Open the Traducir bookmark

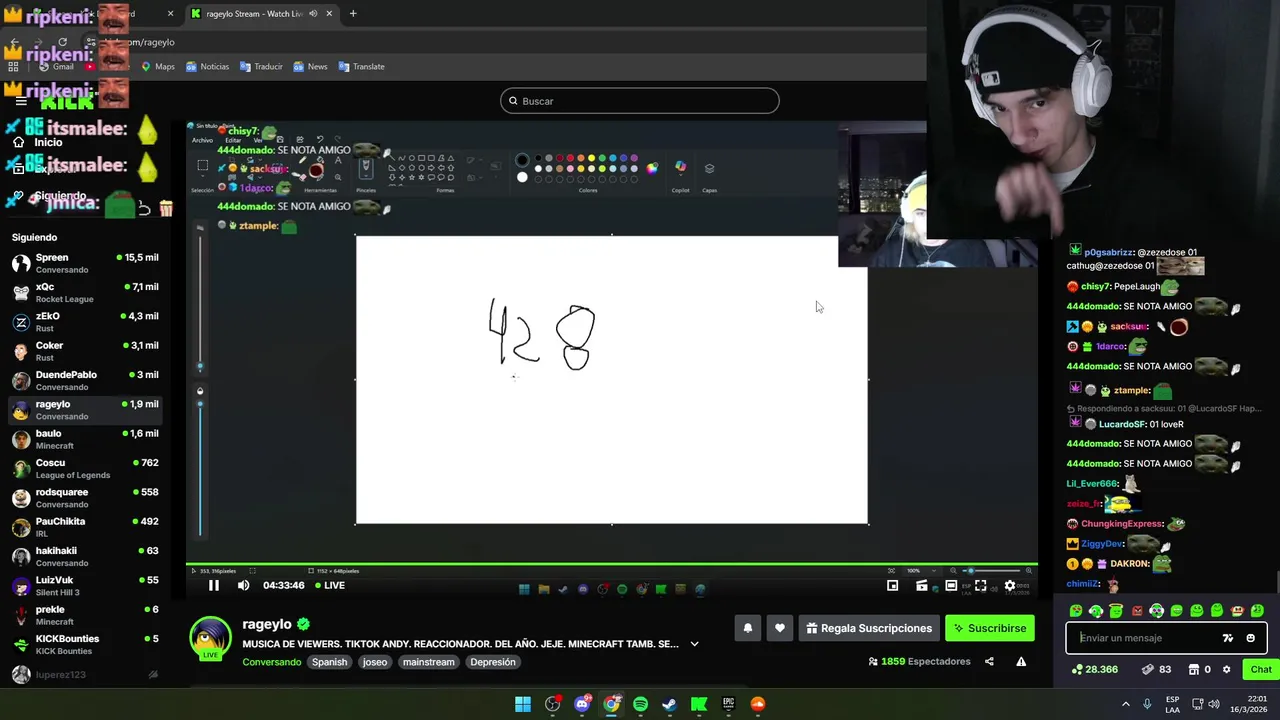click(261, 67)
